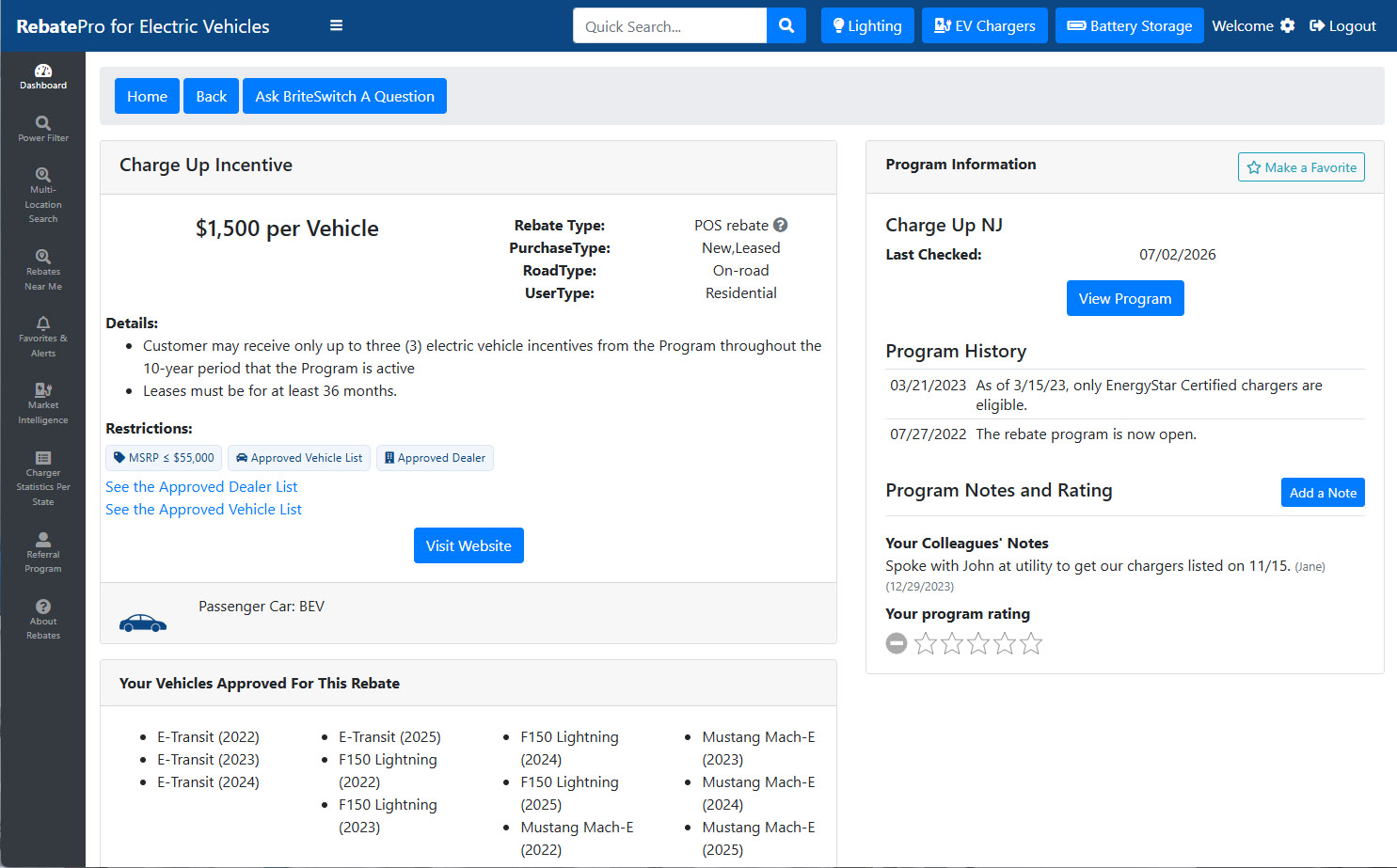This screenshot has width=1397, height=868.
Task: Click Mustang Mach-E (2022) list entry
Action: coord(577,839)
